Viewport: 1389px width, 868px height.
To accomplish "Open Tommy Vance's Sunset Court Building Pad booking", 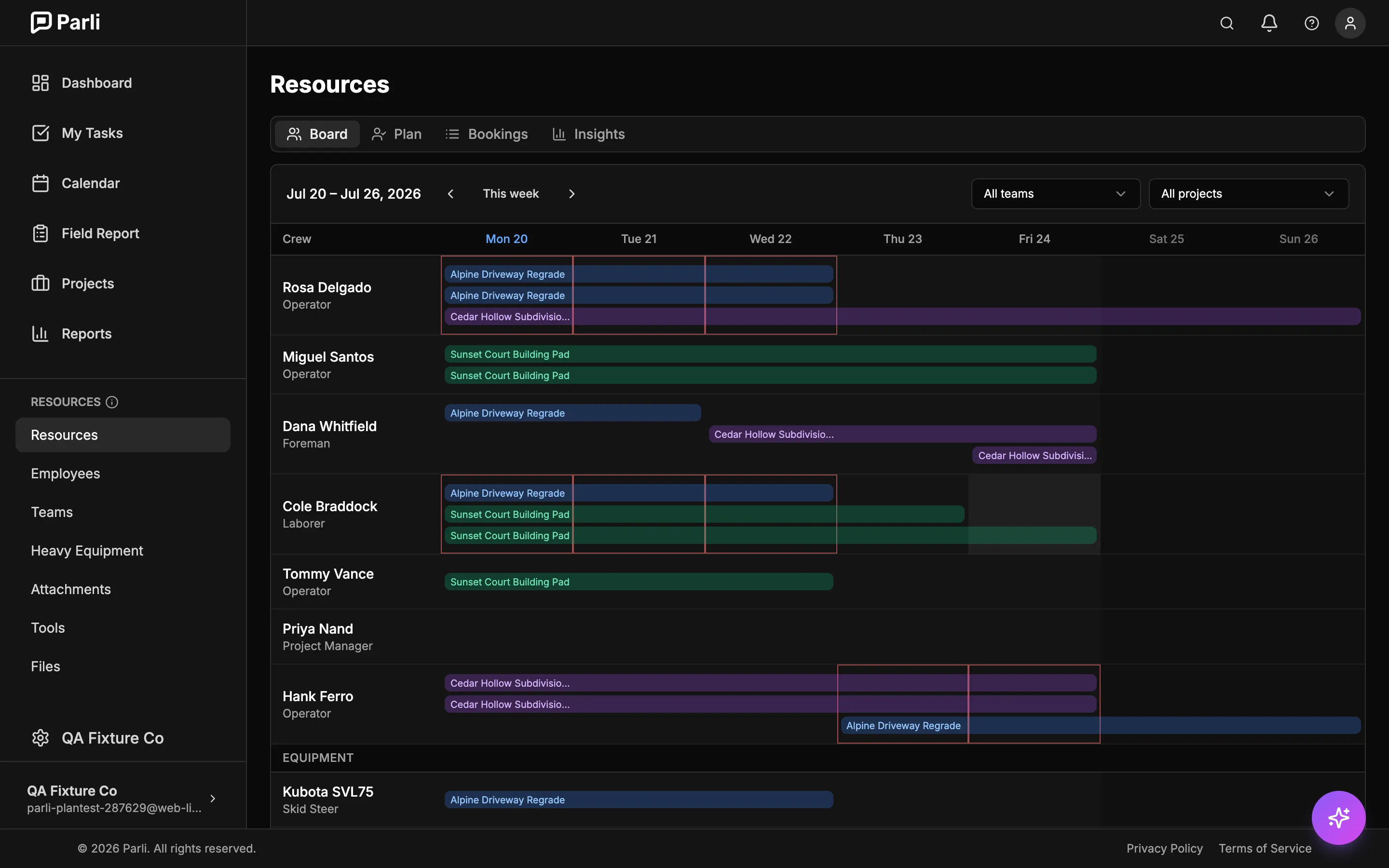I will 639,582.
